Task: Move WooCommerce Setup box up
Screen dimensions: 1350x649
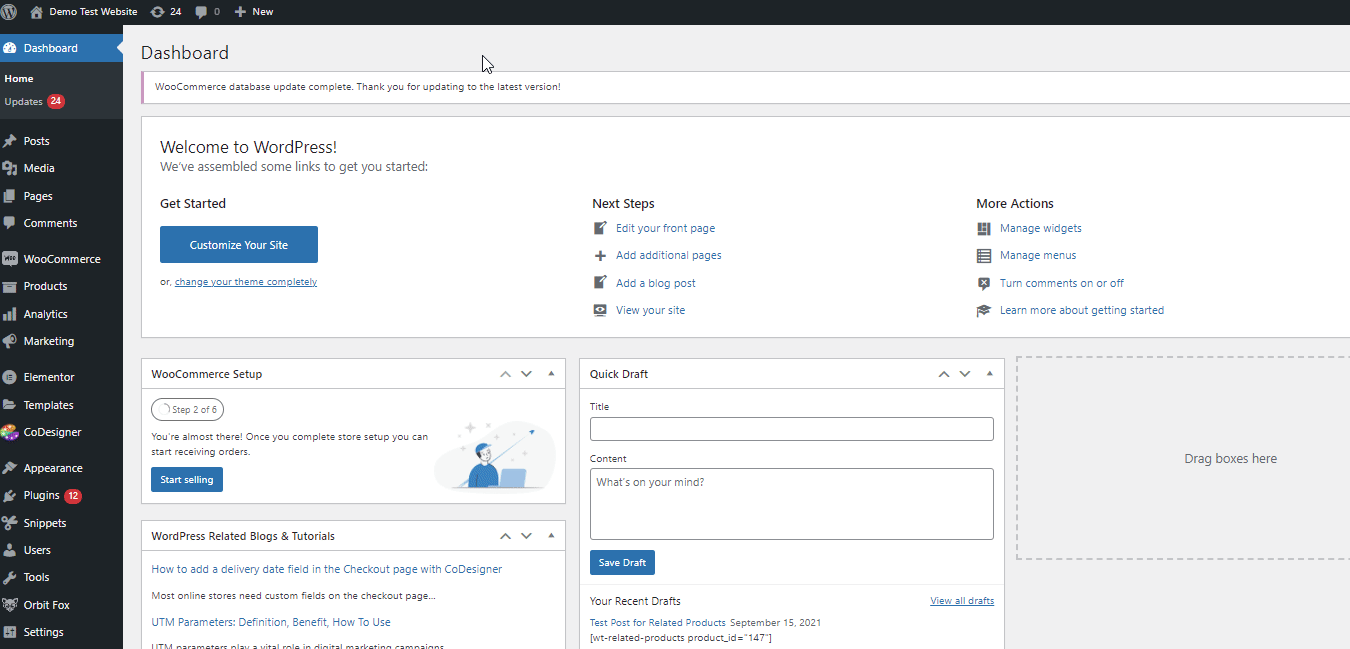Action: point(506,374)
